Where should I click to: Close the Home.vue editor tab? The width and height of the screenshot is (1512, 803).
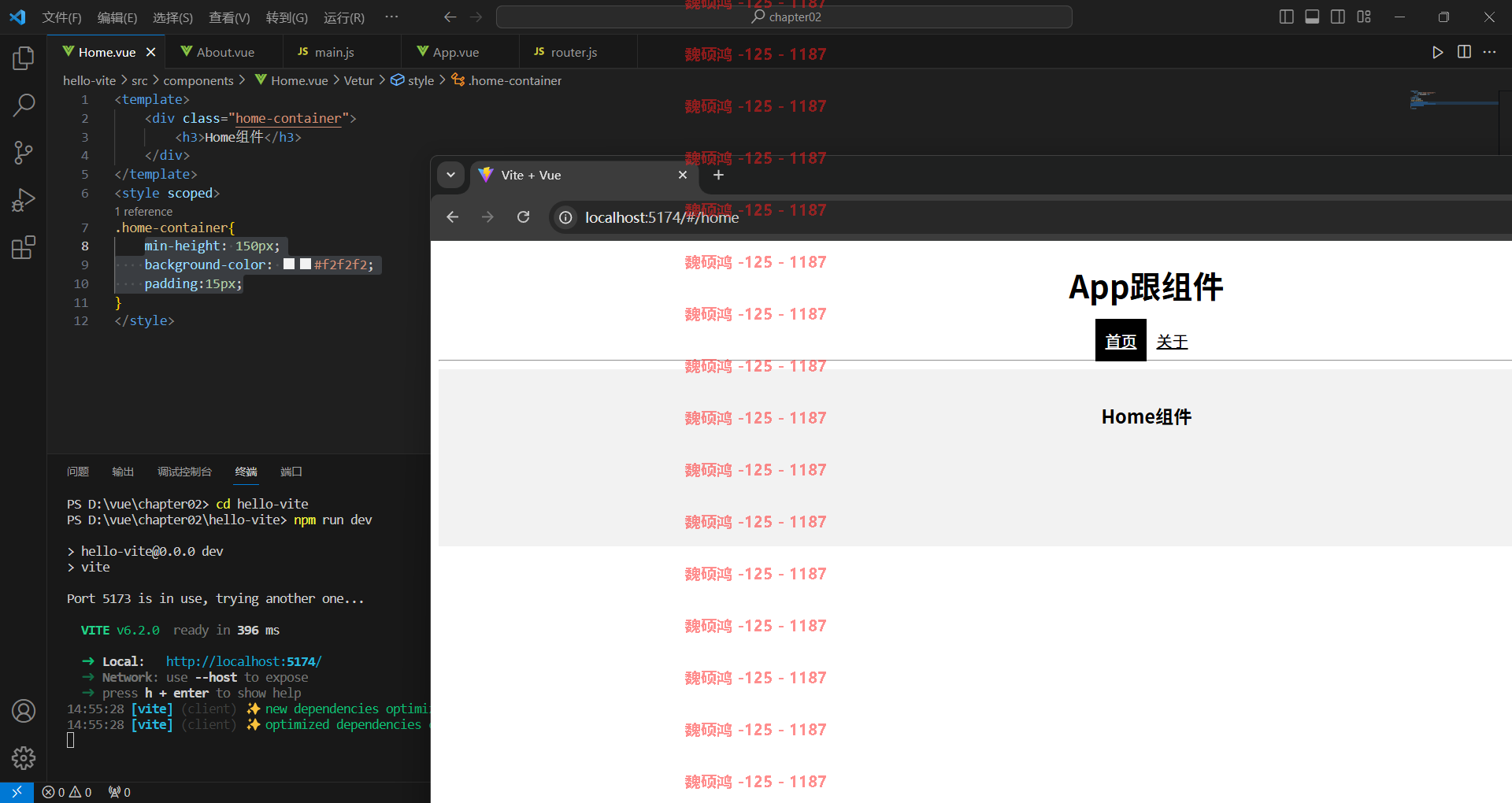[150, 52]
